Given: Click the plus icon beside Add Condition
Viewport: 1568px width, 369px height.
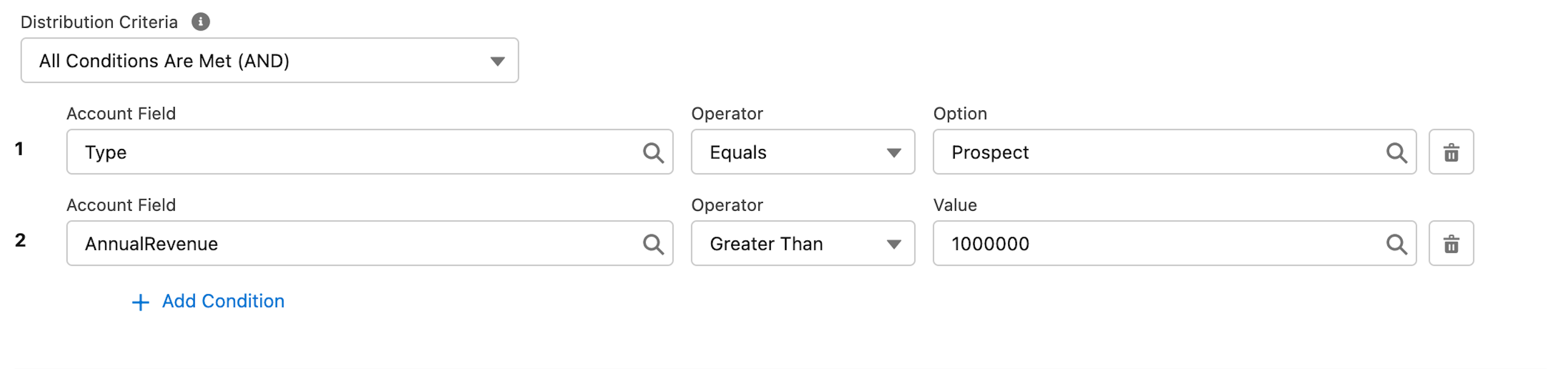Looking at the screenshot, I should (140, 302).
